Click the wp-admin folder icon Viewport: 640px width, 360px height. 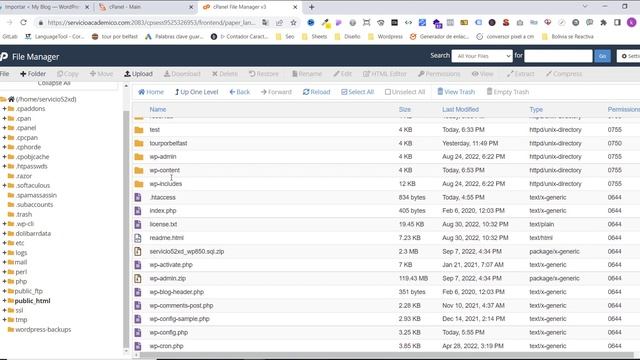pos(139,157)
